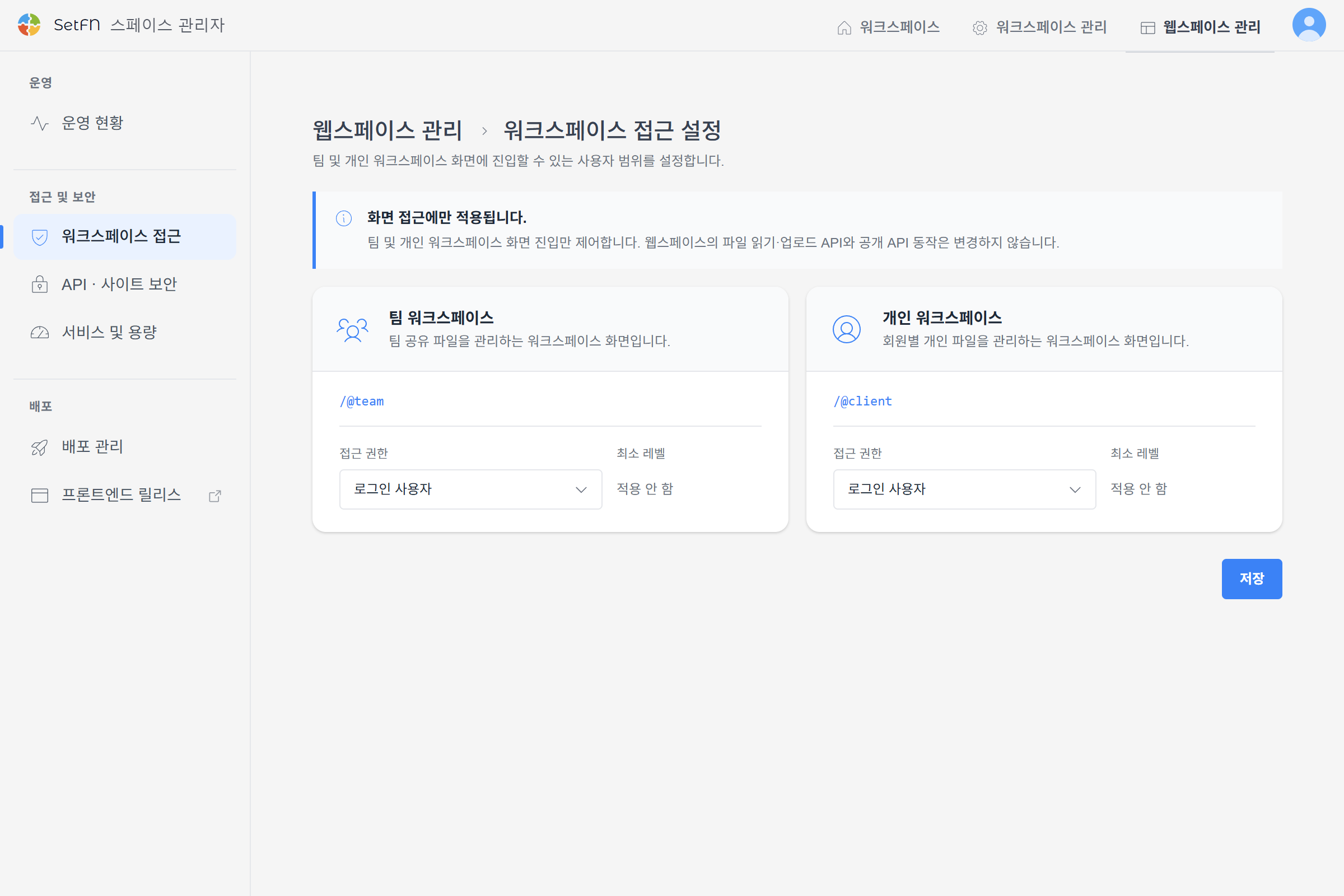The width and height of the screenshot is (1344, 896).
Task: Click the breadcrumb chevron separator arrow
Action: point(484,132)
